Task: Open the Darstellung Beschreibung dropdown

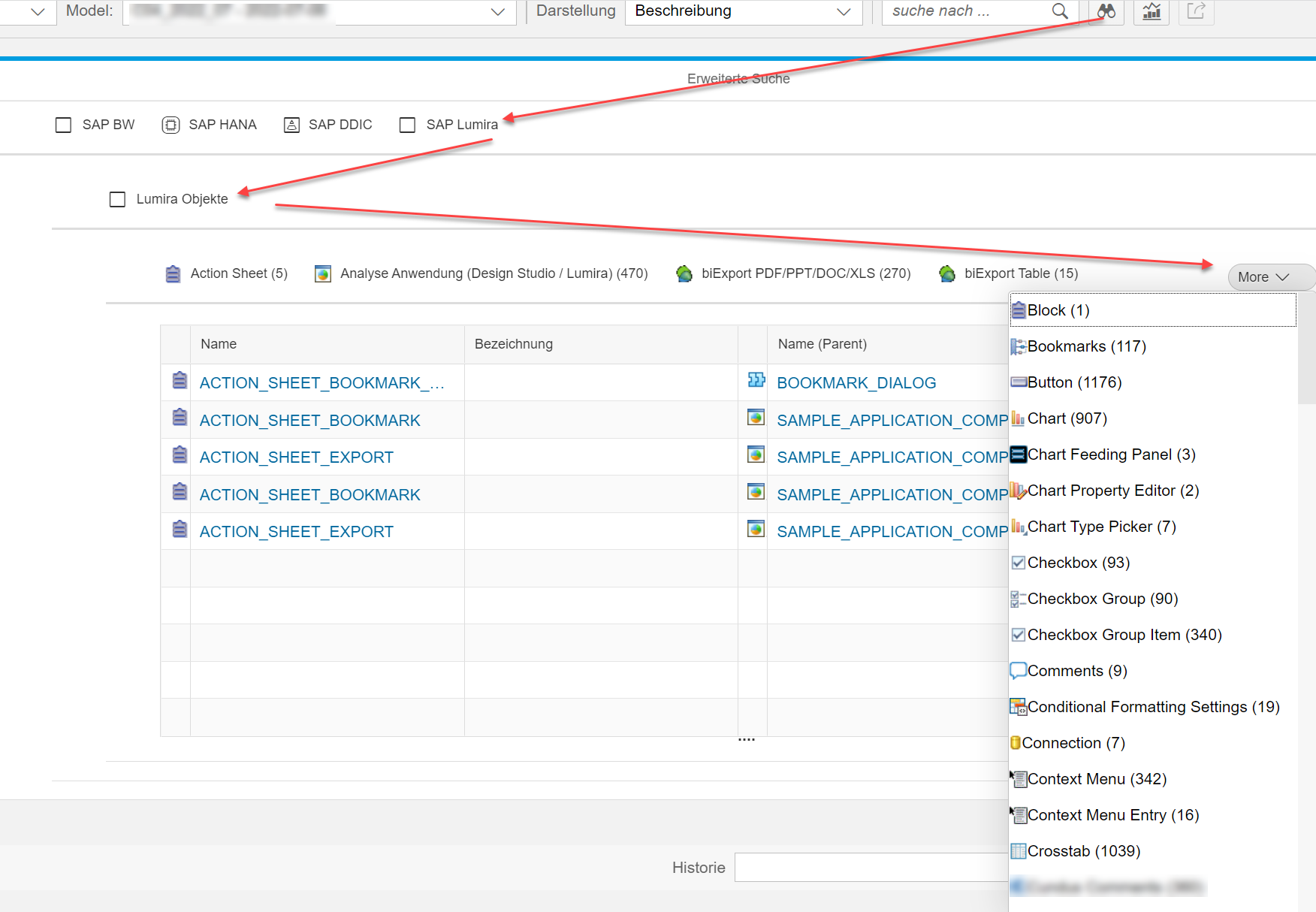Action: pyautogui.click(x=743, y=12)
